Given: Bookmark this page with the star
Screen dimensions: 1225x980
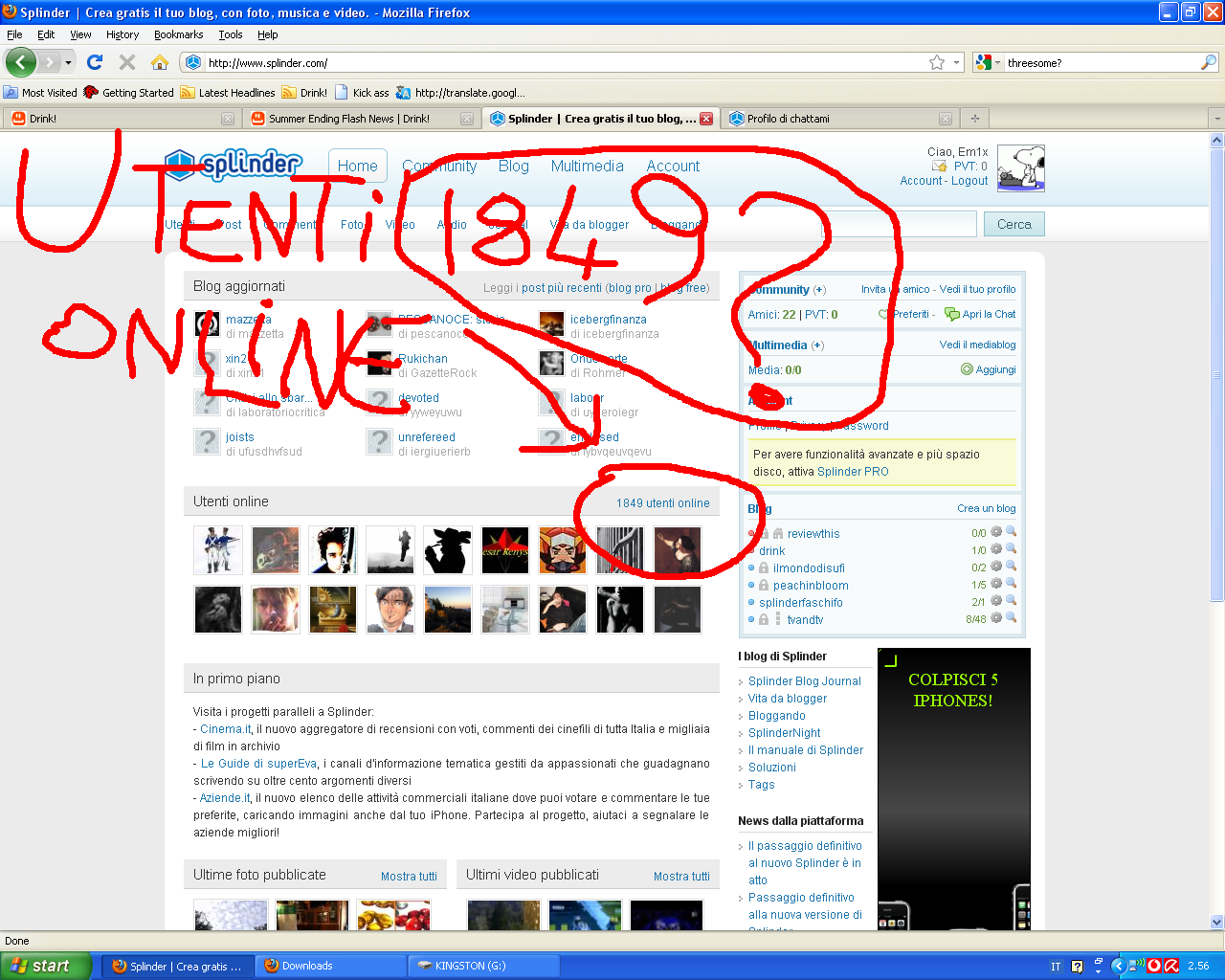Looking at the screenshot, I should pos(937,62).
